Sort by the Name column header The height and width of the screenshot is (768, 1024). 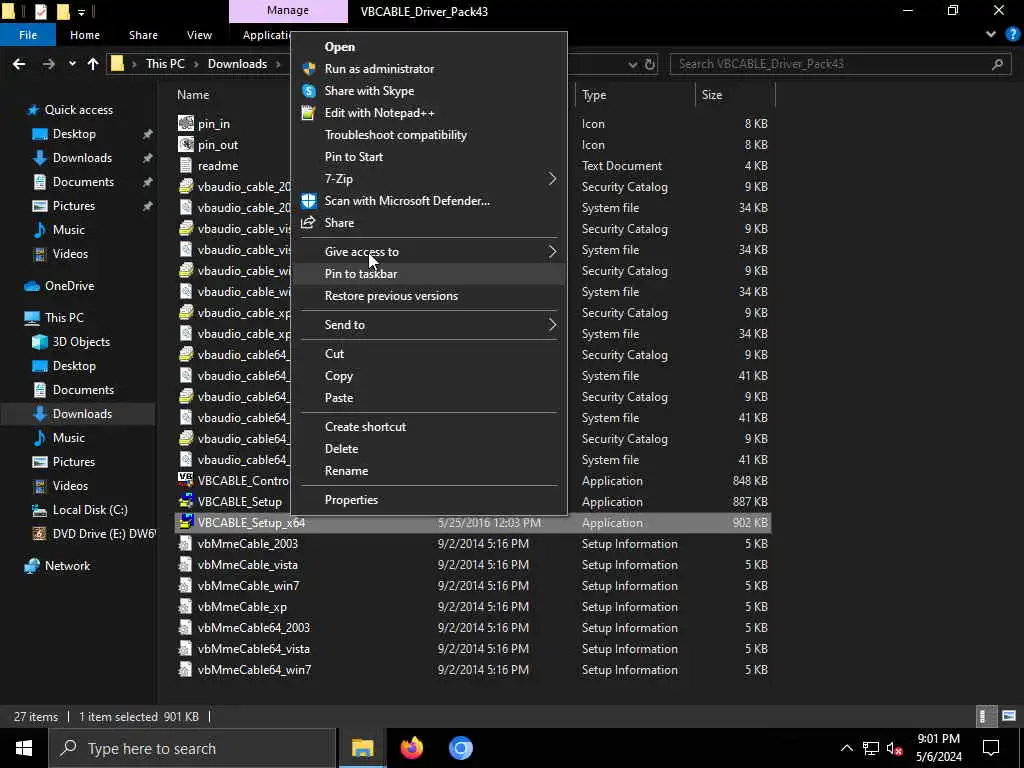coord(193,95)
